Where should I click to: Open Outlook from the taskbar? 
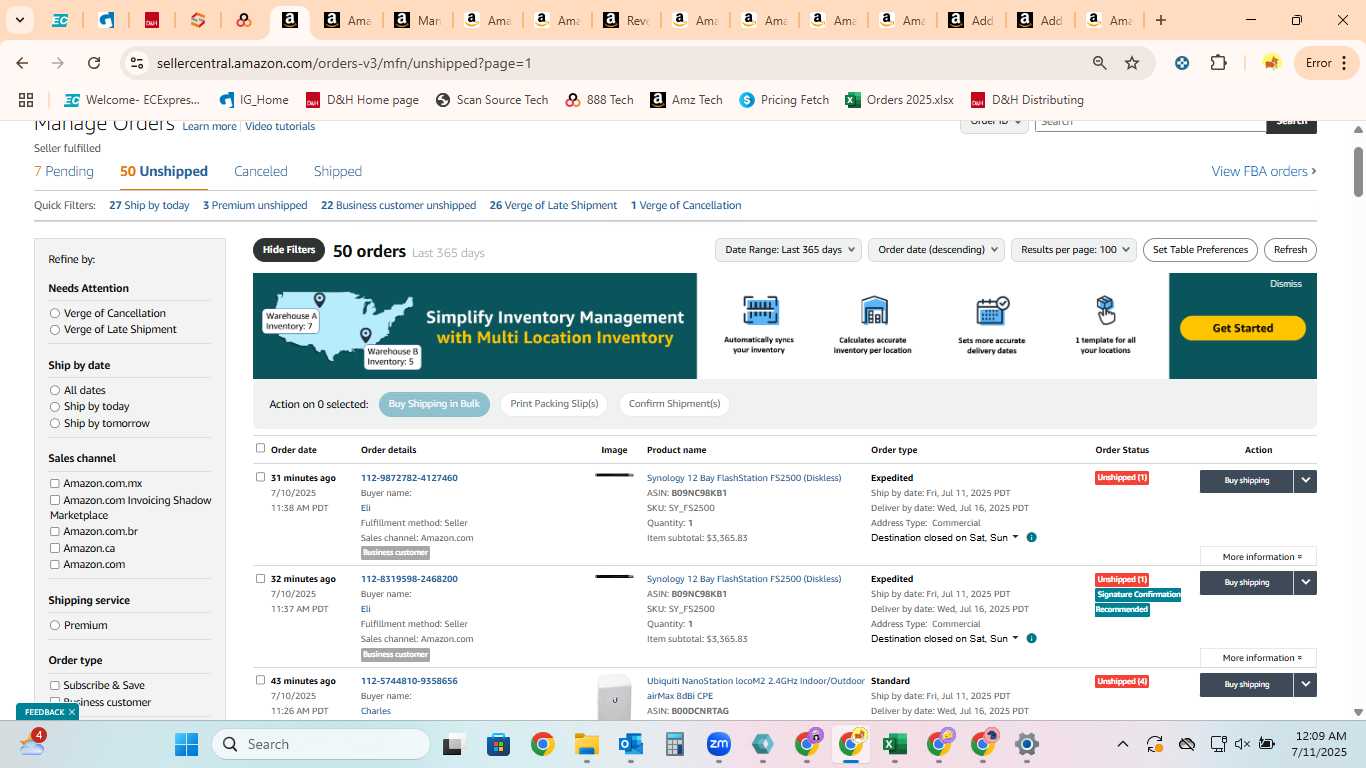[x=630, y=744]
